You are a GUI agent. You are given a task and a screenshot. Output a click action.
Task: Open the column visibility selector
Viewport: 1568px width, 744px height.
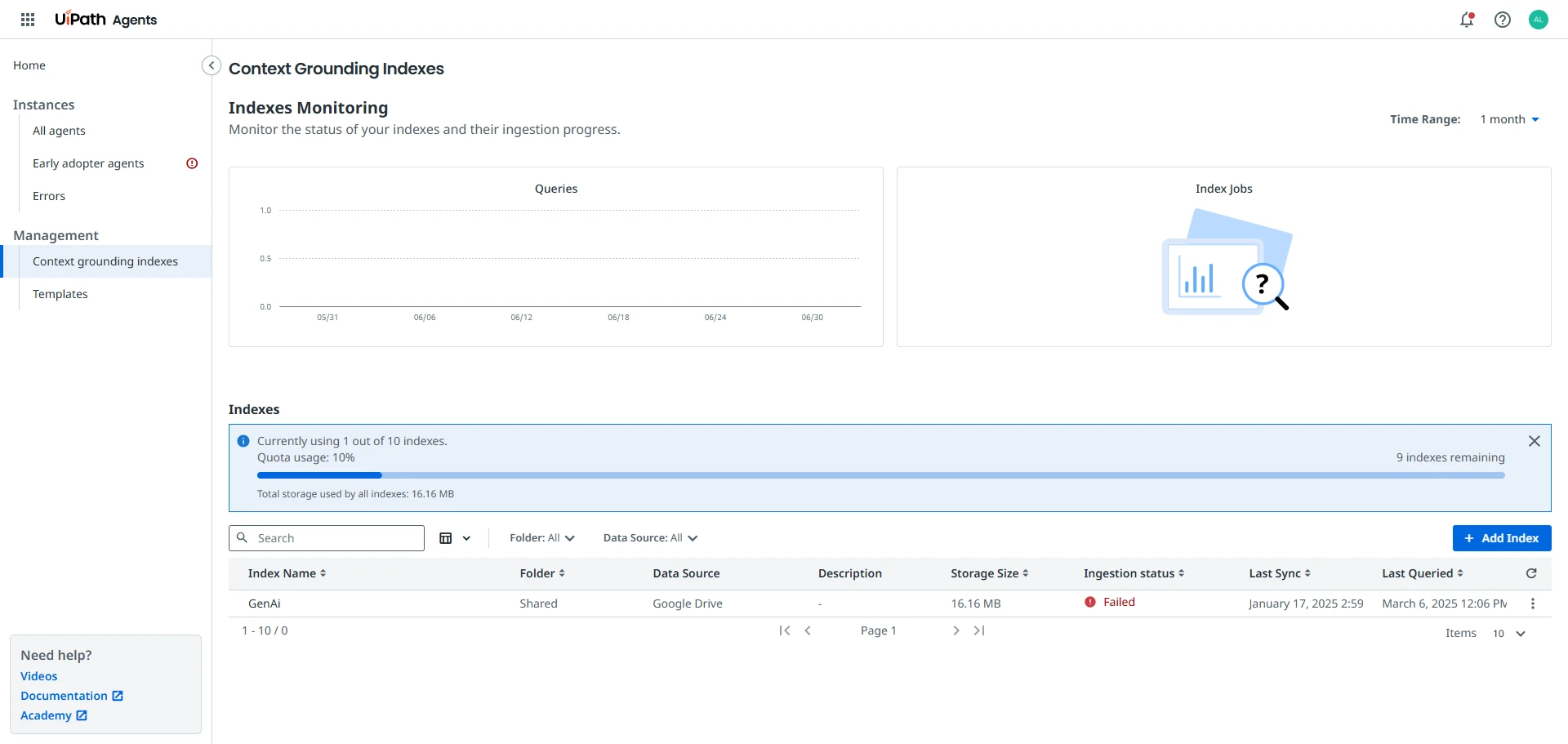click(455, 538)
